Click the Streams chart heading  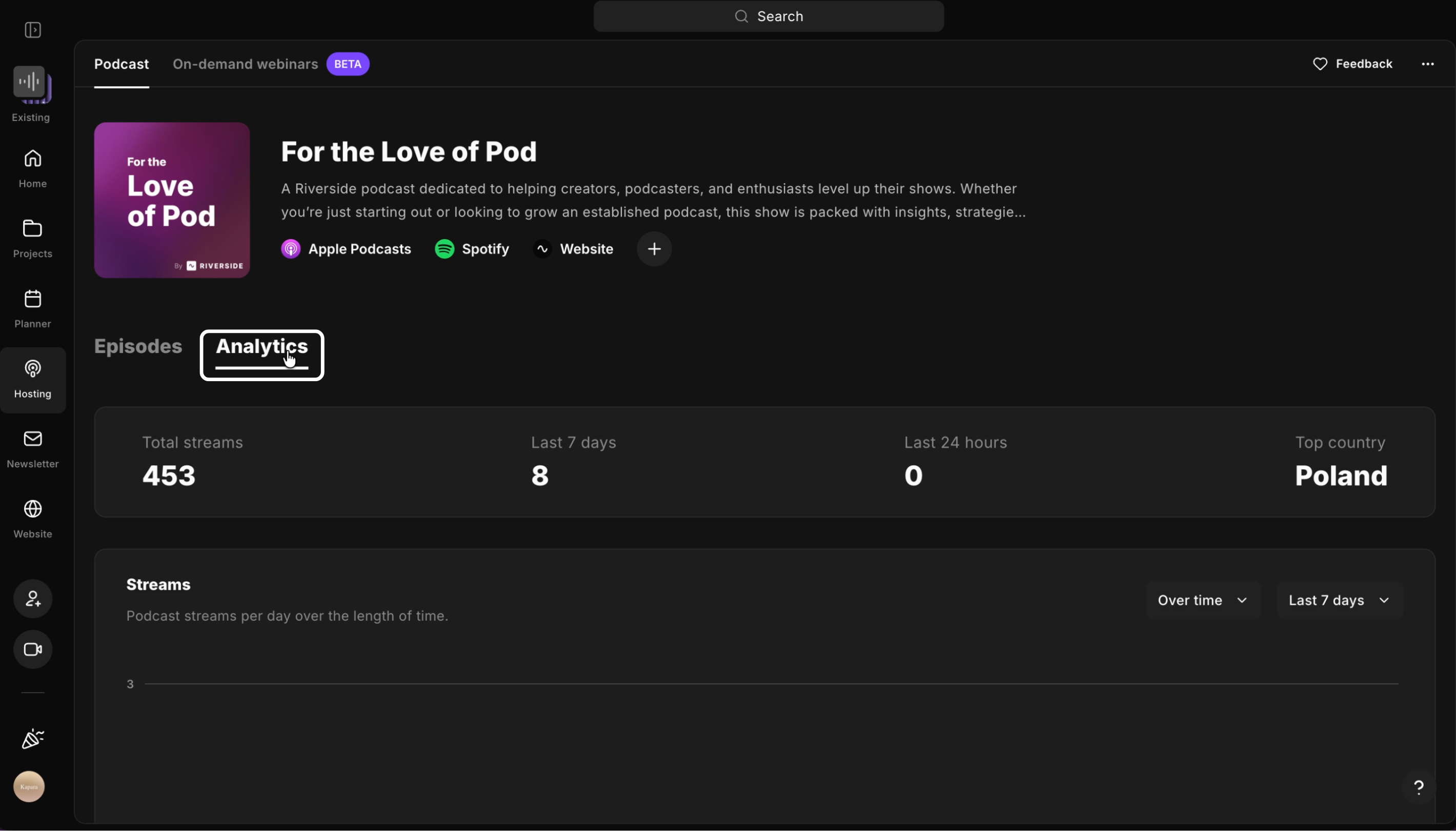pos(158,585)
